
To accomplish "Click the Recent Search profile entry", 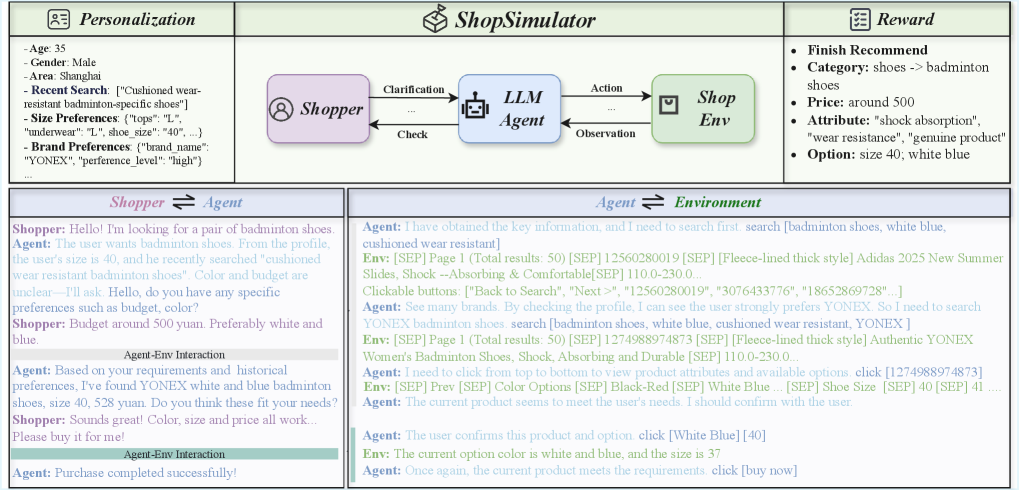I will [x=114, y=97].
